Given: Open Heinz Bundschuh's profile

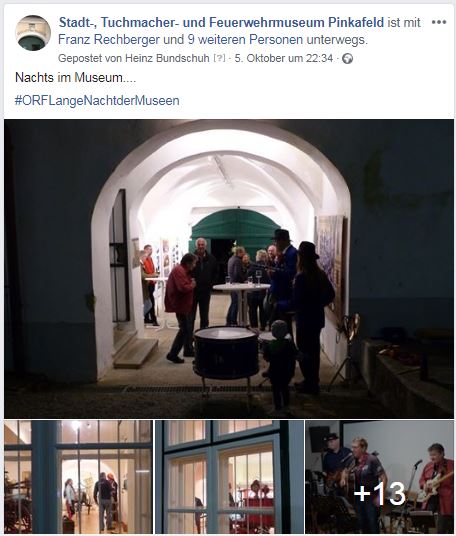Looking at the screenshot, I should click(167, 58).
